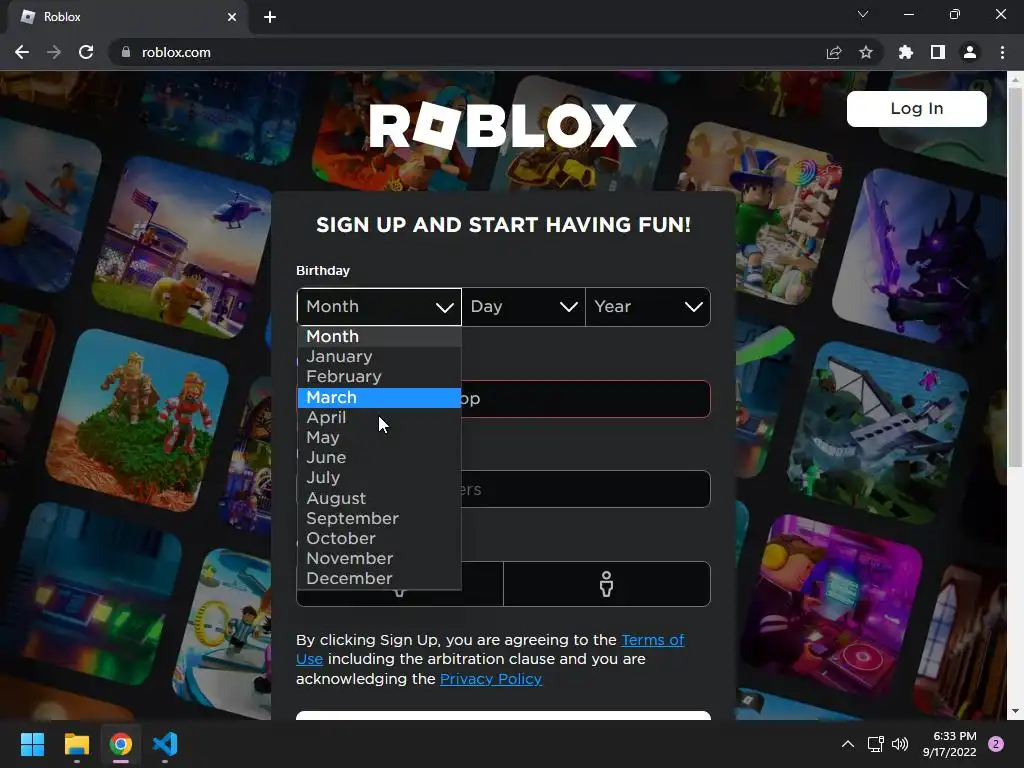Open the Privacy Policy link
Viewport: 1024px width, 768px height.
(490, 679)
